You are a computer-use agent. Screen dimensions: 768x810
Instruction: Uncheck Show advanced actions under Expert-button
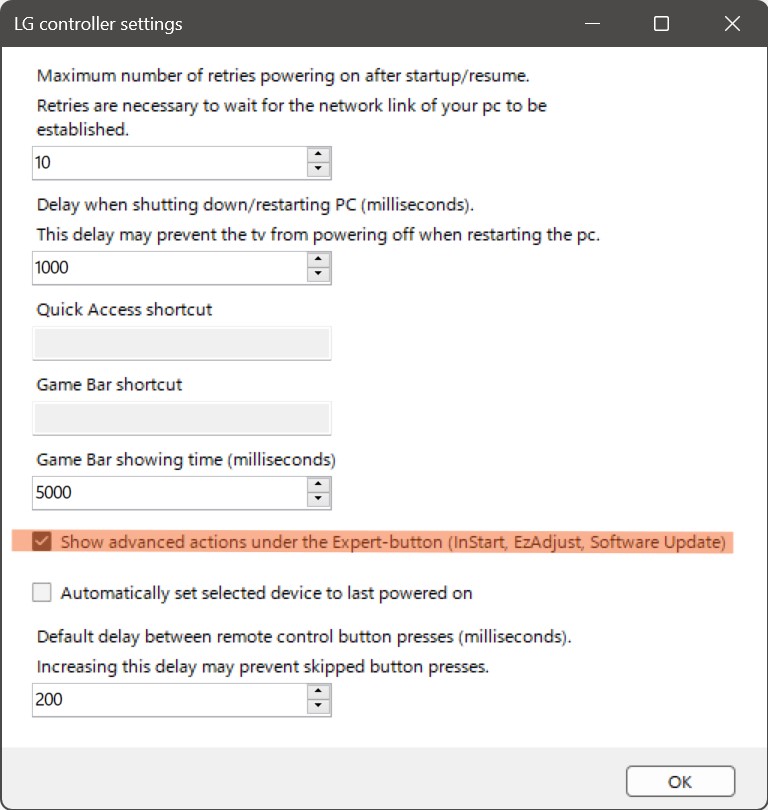(42, 542)
